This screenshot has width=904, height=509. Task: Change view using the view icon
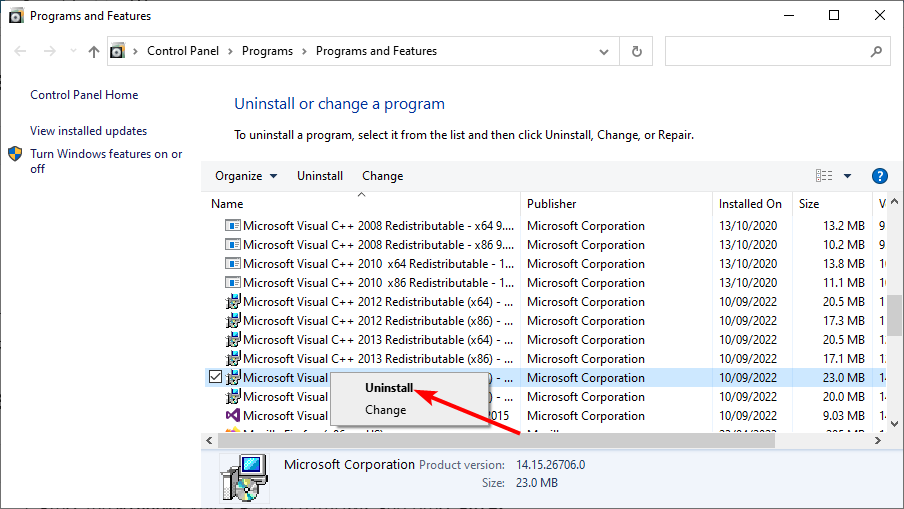click(x=824, y=176)
